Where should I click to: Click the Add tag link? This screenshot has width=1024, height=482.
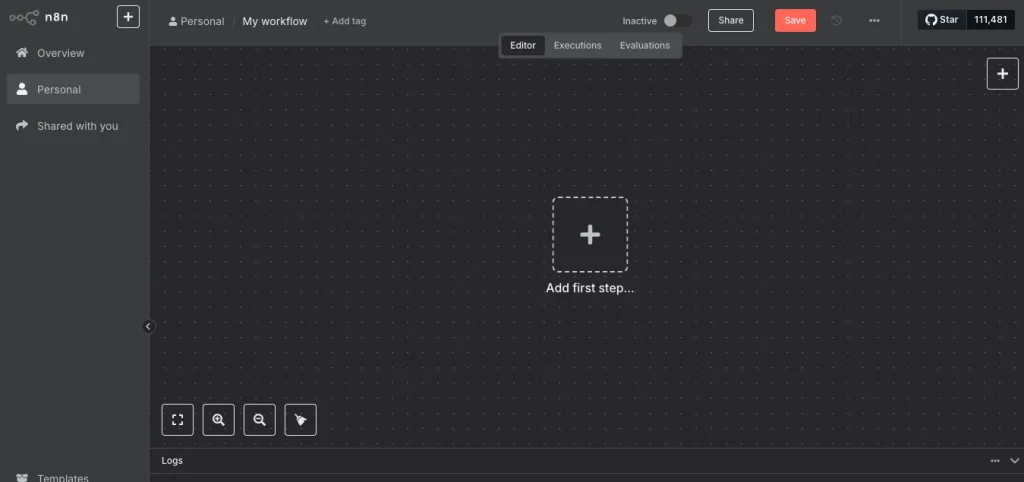[x=344, y=21]
